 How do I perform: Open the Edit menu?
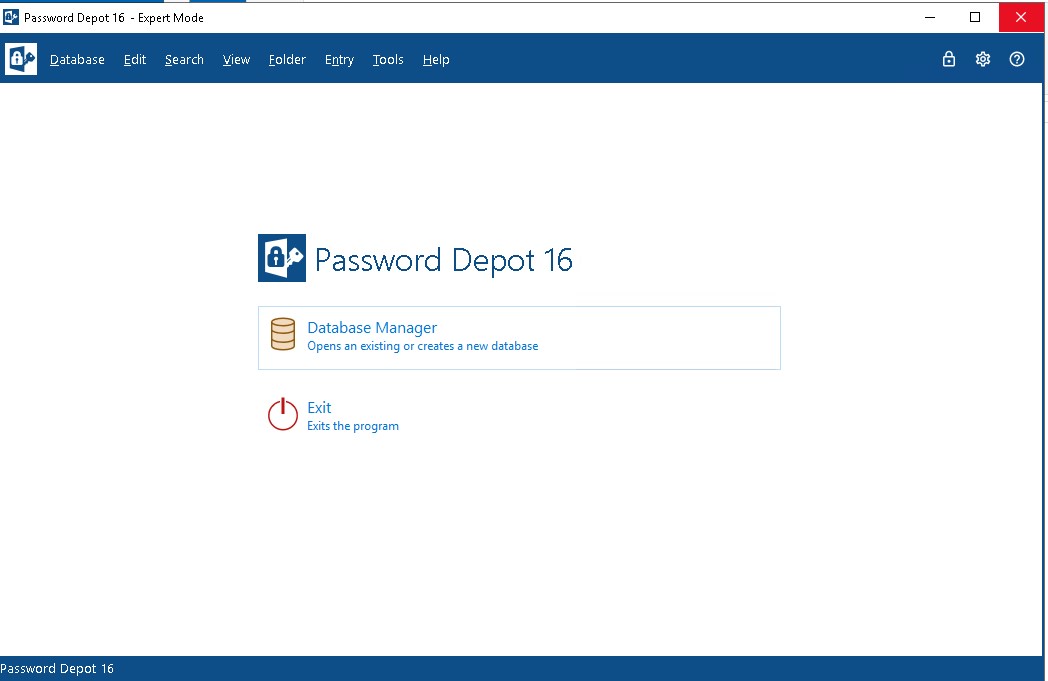pyautogui.click(x=134, y=59)
